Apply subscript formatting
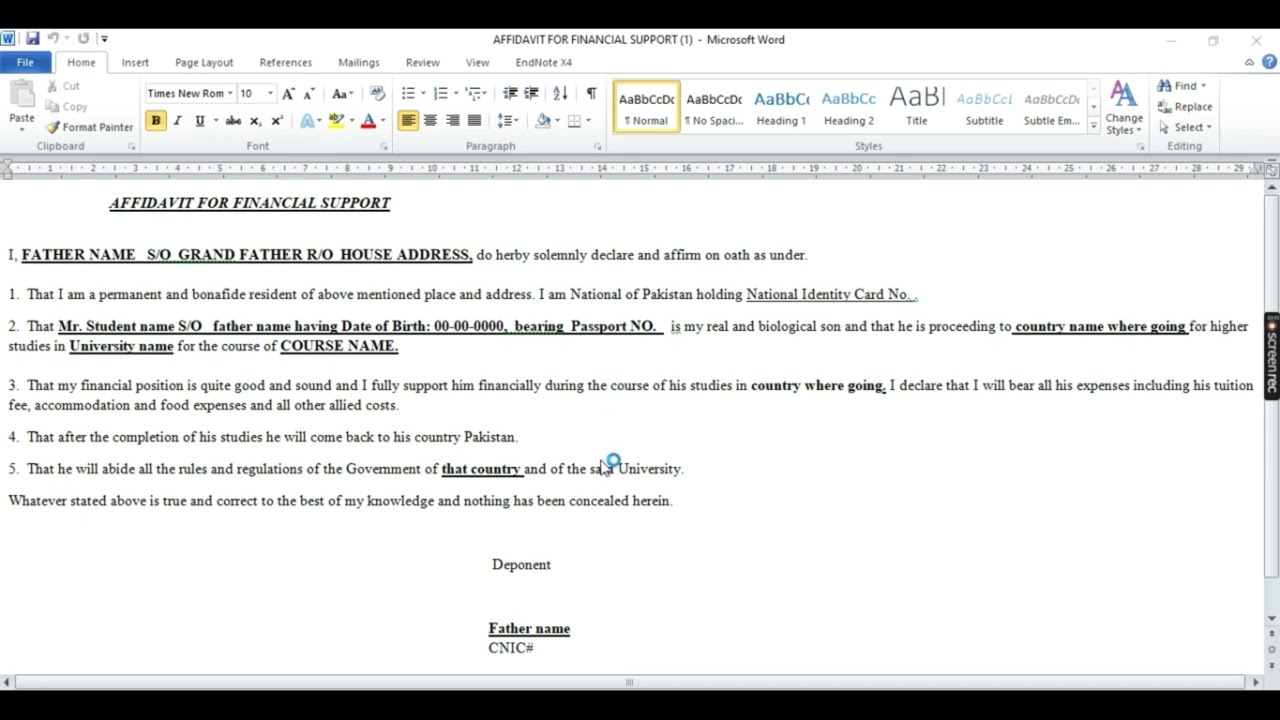 [x=255, y=121]
